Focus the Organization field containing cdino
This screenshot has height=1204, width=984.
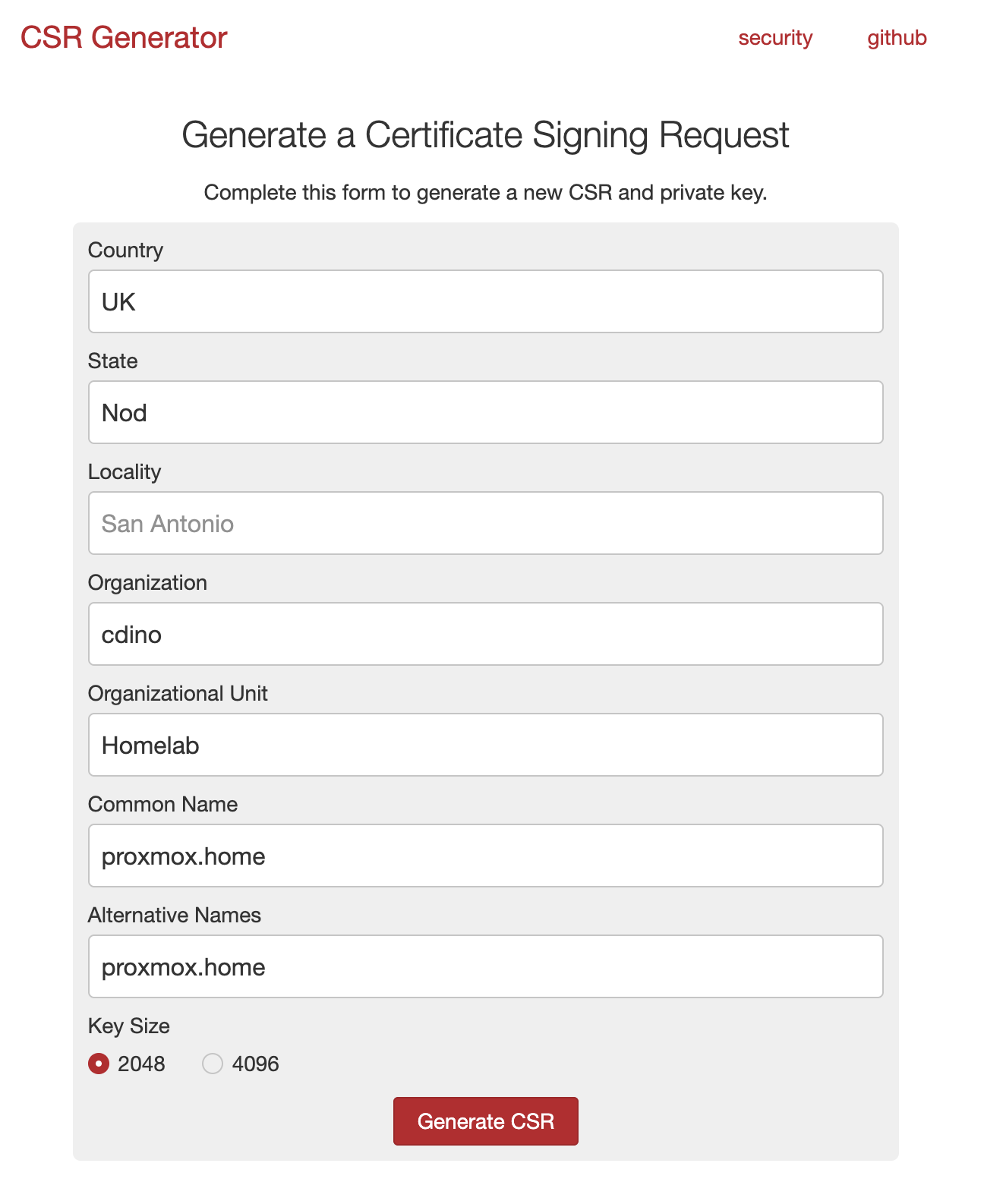pos(486,634)
